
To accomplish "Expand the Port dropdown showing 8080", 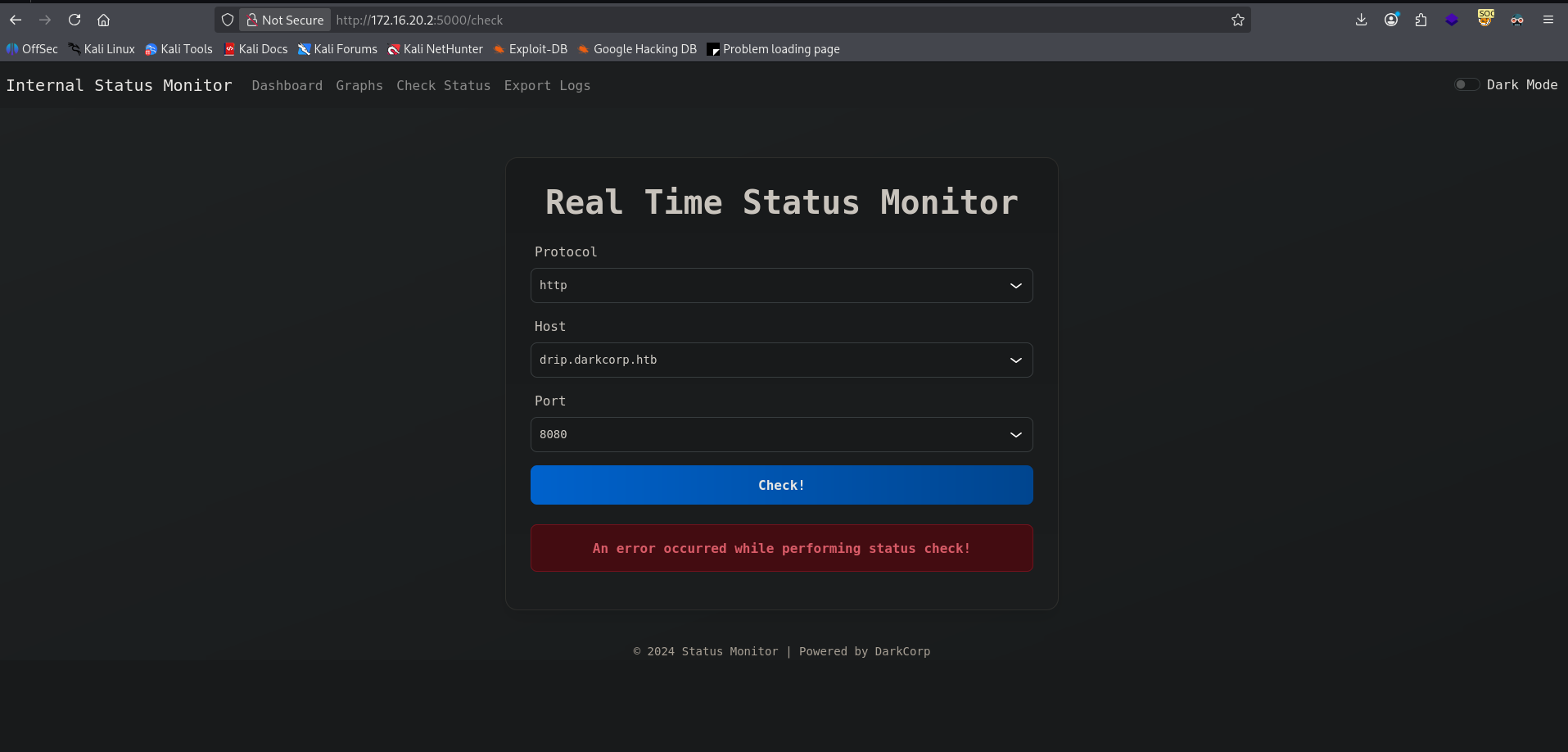I will tap(781, 434).
